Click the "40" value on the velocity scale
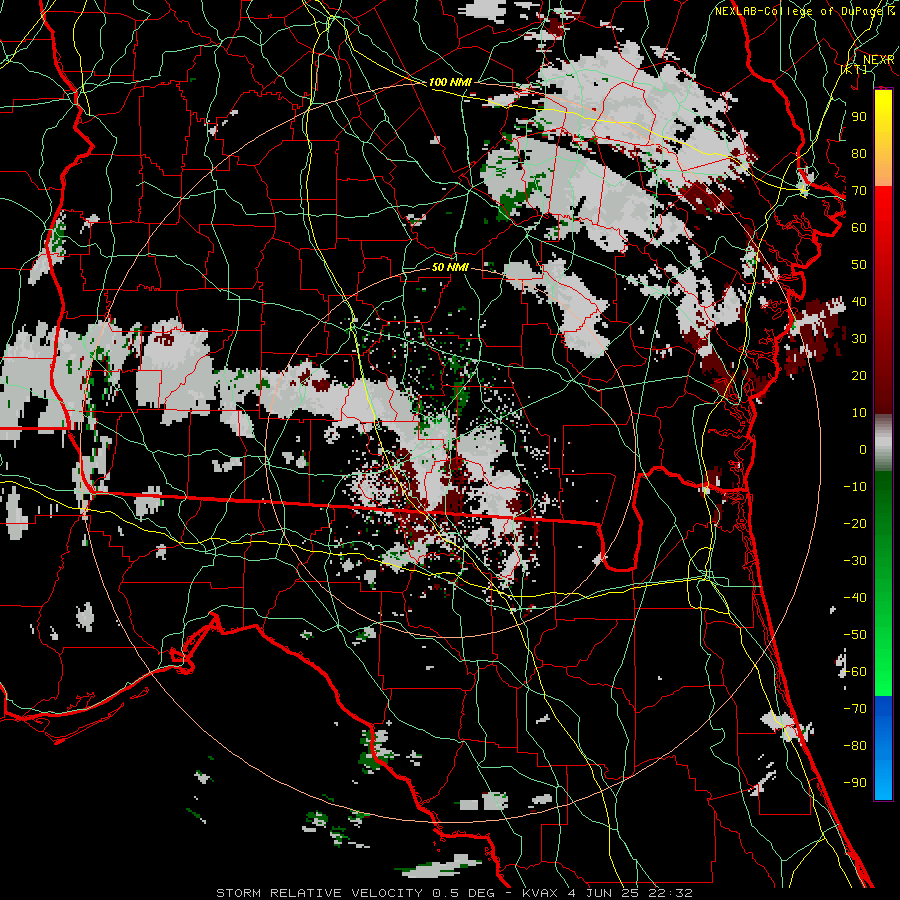 (859, 301)
